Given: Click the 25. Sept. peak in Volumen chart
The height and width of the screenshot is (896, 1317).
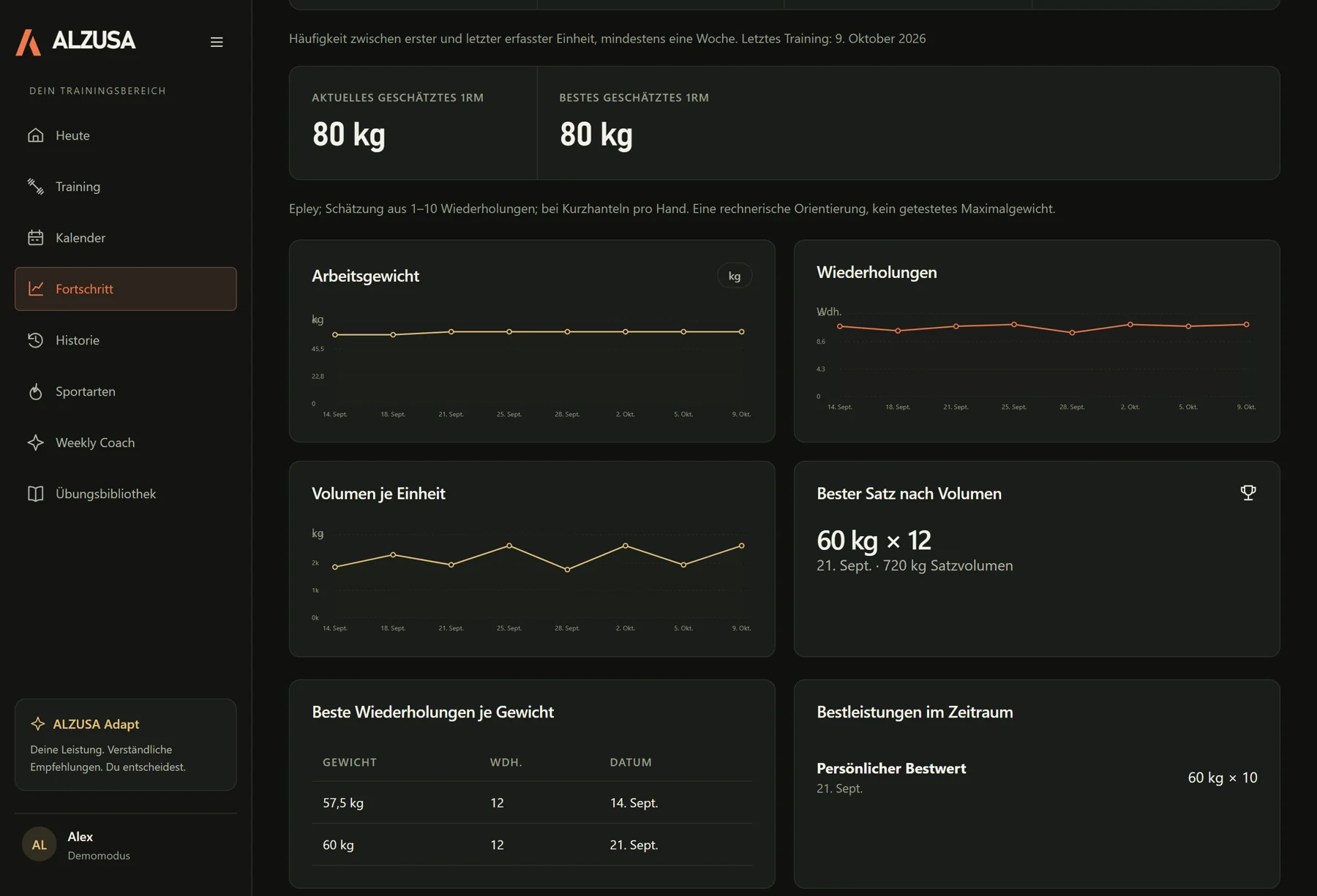Looking at the screenshot, I should (509, 546).
